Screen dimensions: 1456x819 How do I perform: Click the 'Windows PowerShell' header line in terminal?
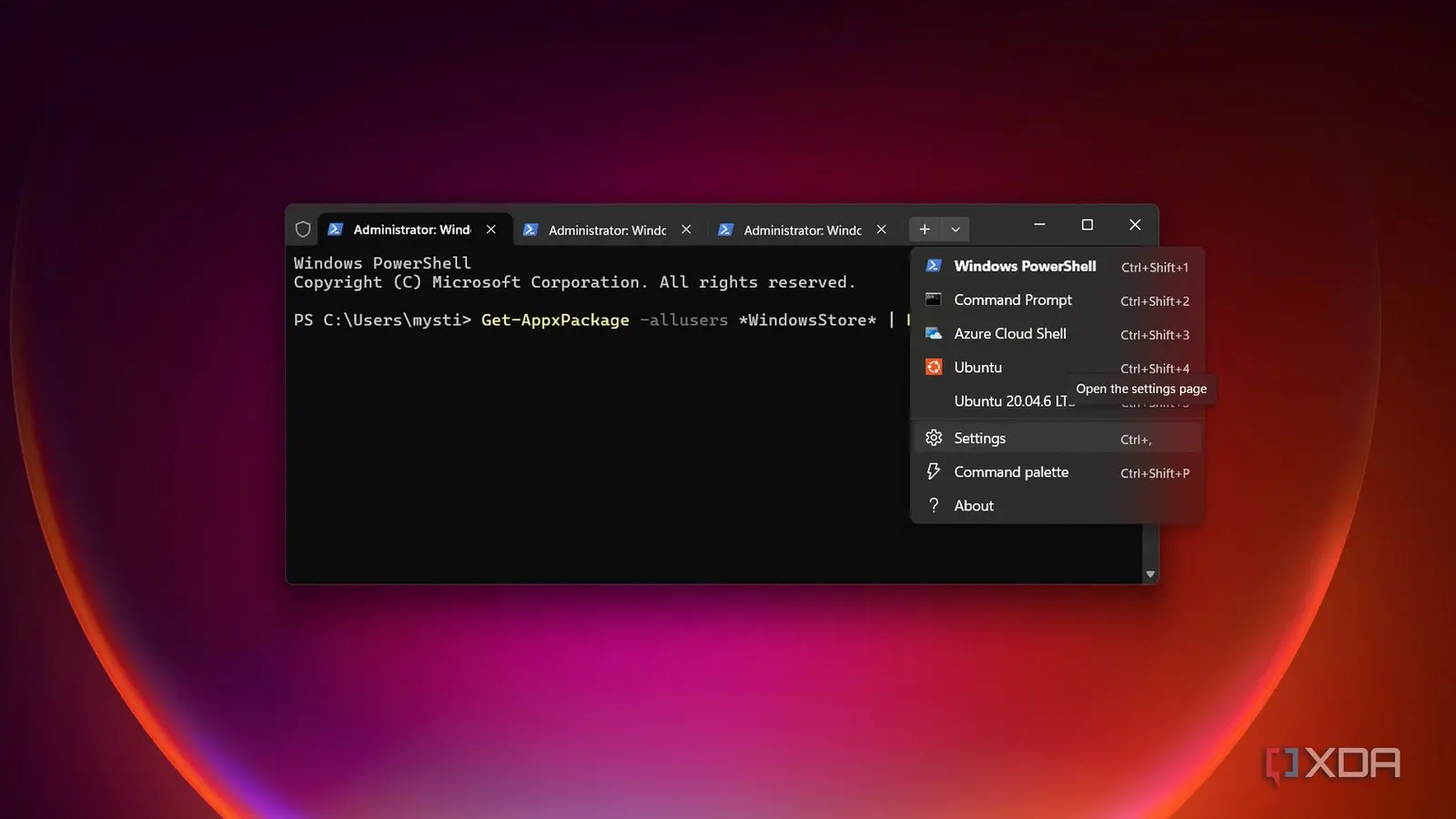click(382, 263)
